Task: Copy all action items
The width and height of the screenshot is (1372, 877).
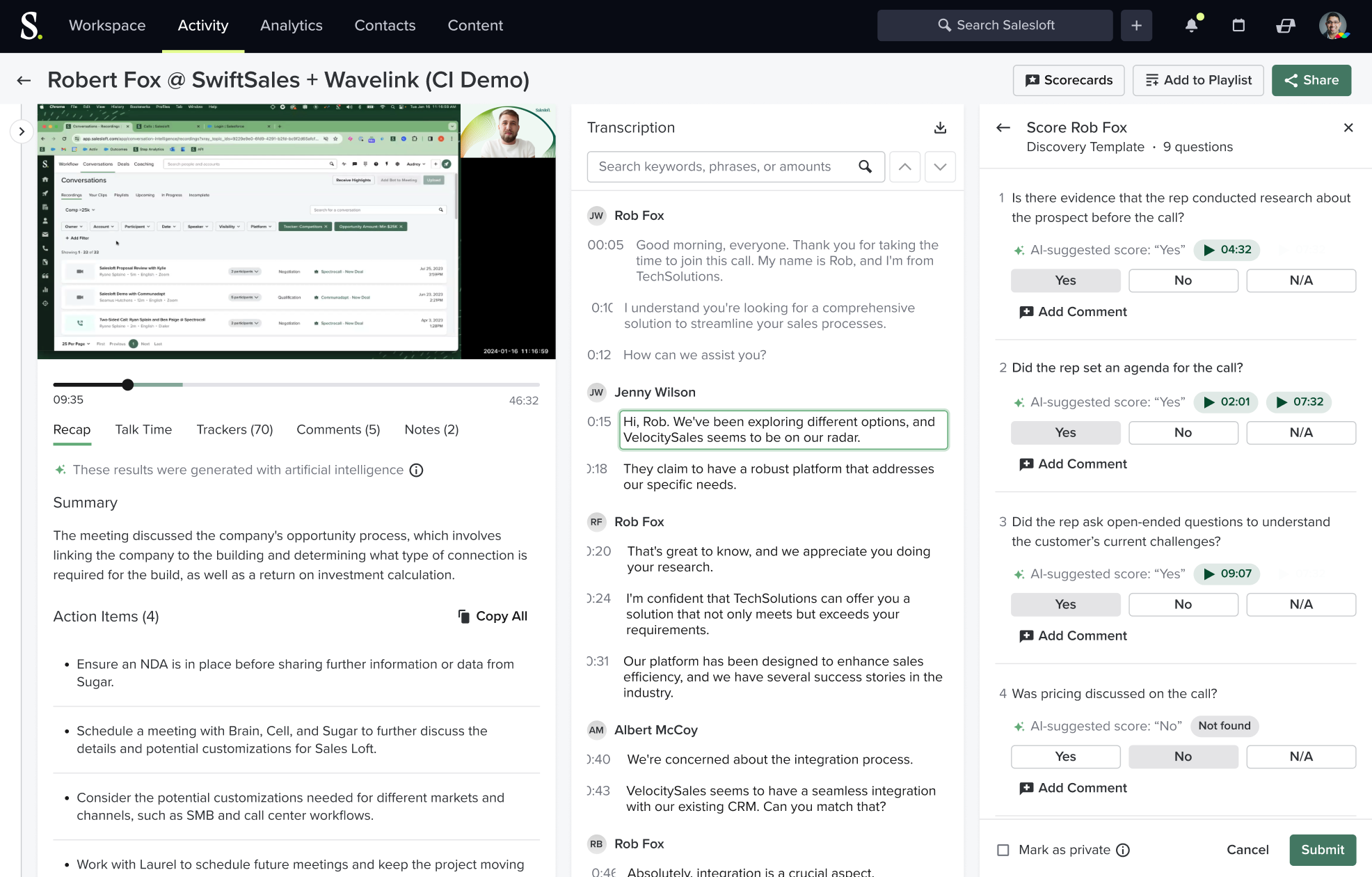Action: [x=493, y=616]
